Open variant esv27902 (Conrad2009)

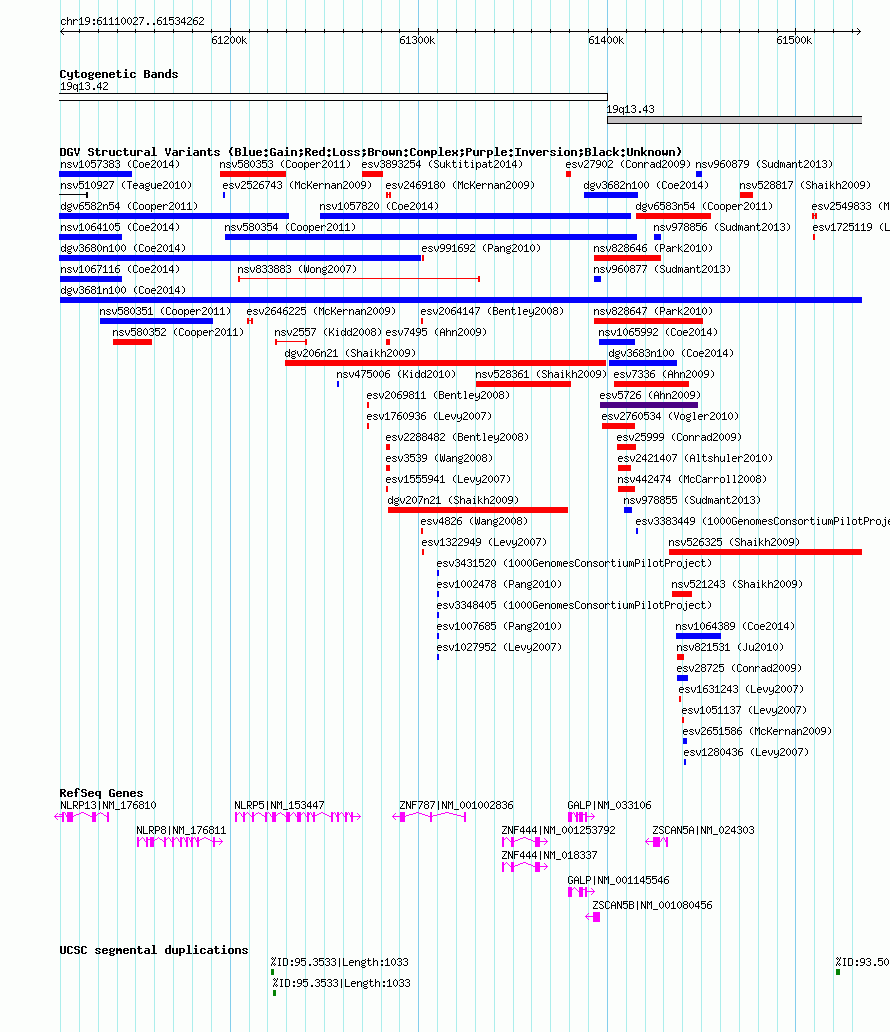tap(628, 165)
